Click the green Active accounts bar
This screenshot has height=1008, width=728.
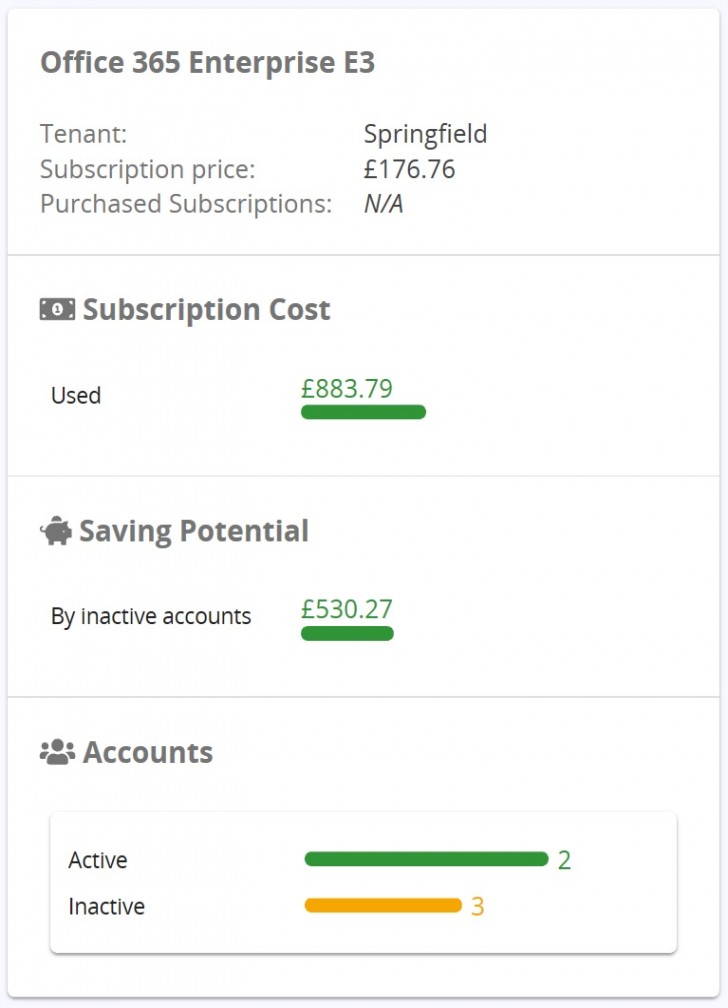coord(426,859)
